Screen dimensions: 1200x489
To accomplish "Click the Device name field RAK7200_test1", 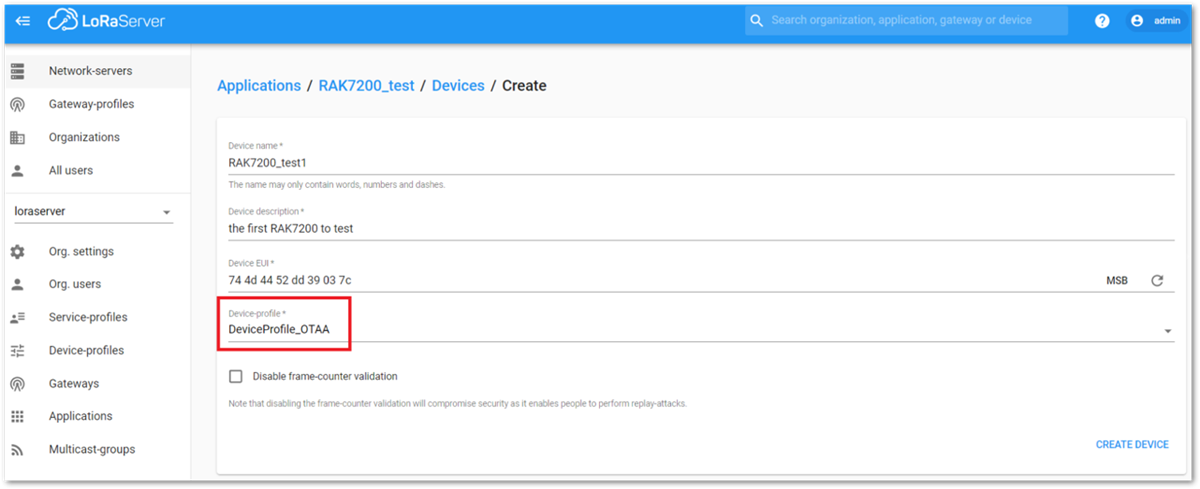I will click(701, 163).
